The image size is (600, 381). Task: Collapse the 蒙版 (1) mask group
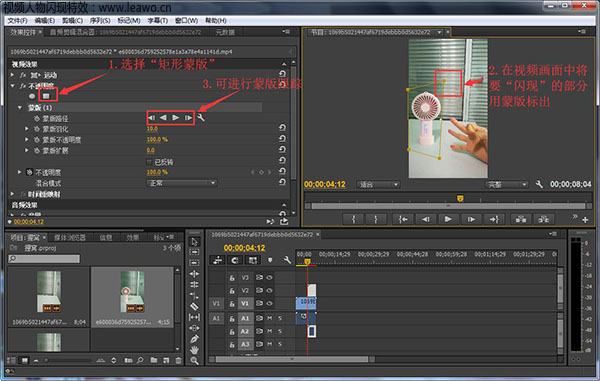20,108
